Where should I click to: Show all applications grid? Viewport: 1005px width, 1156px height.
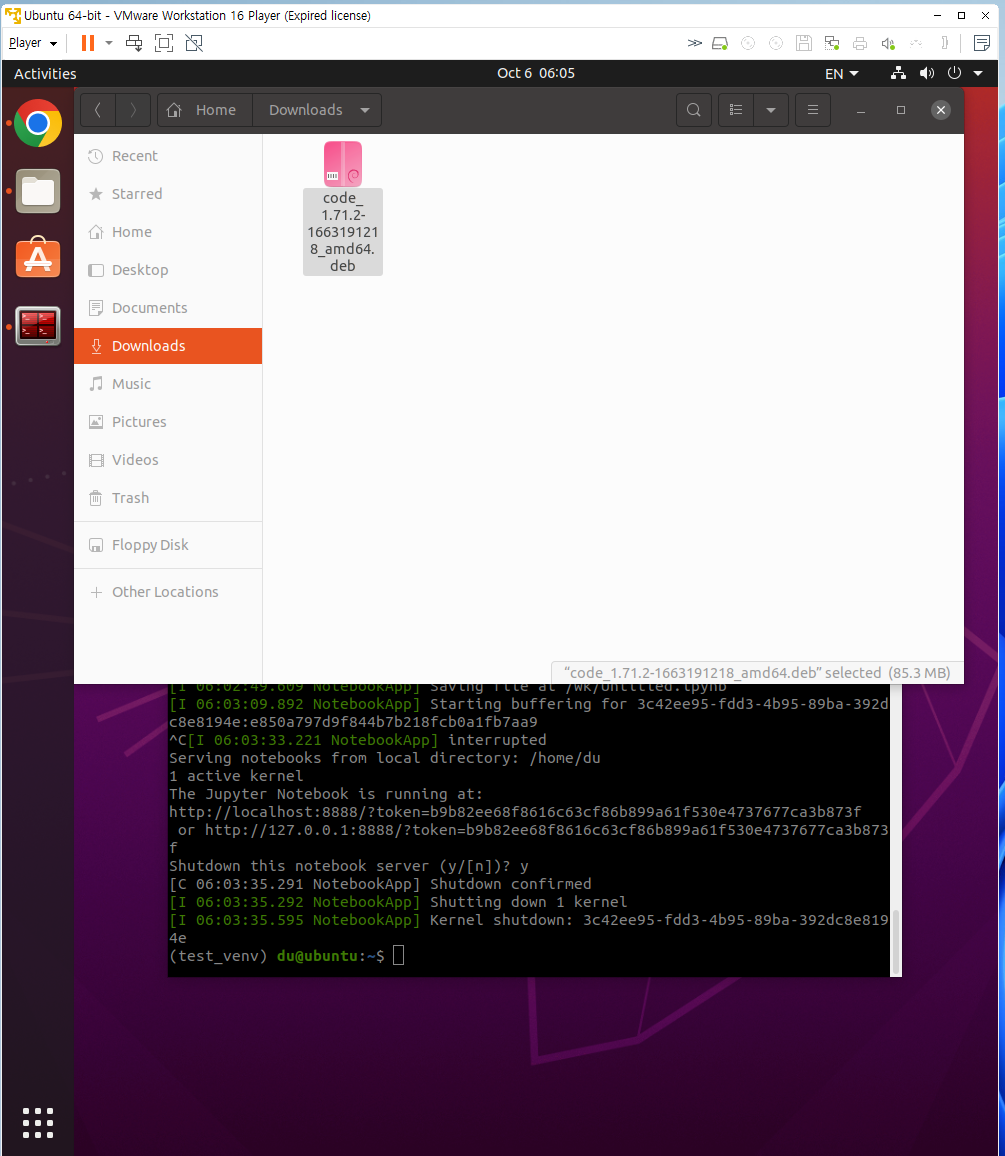pos(38,1123)
